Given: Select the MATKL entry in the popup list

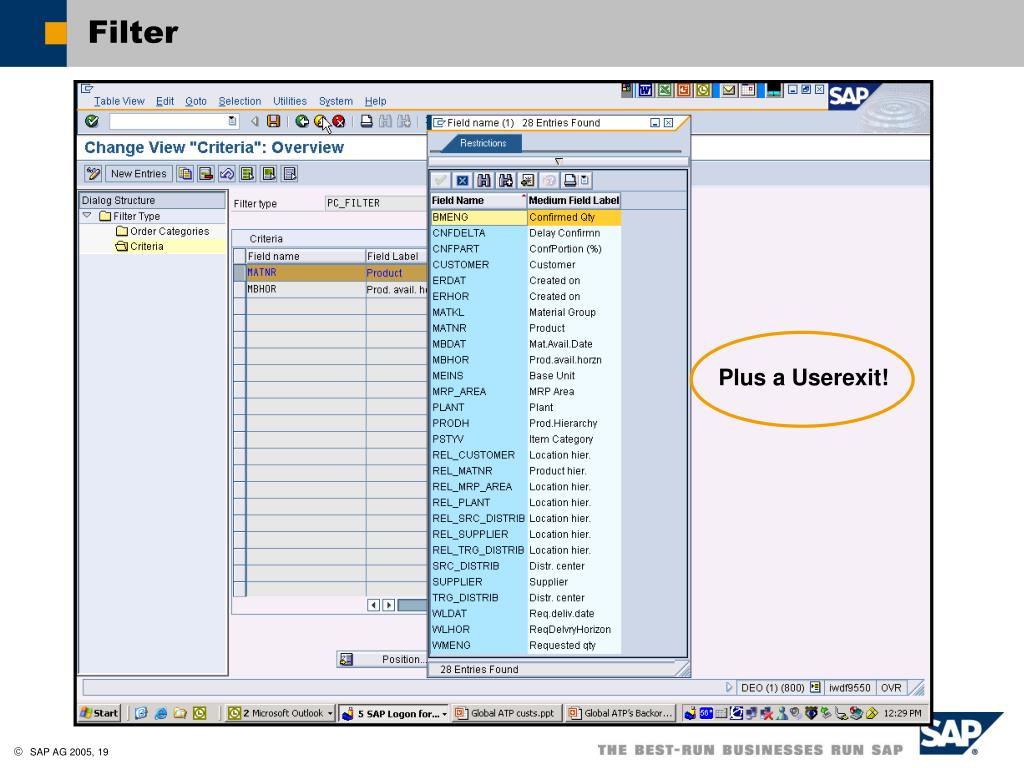Looking at the screenshot, I should pyautogui.click(x=526, y=312).
